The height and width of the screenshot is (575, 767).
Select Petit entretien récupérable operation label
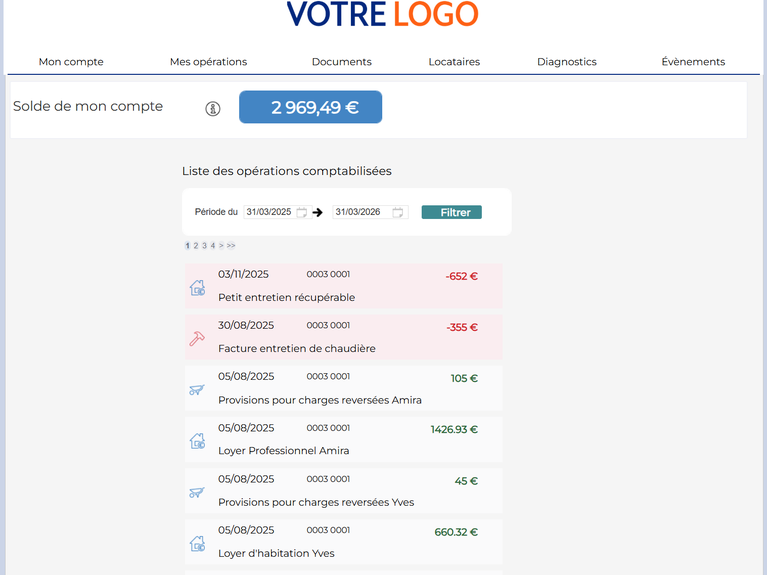pos(287,298)
